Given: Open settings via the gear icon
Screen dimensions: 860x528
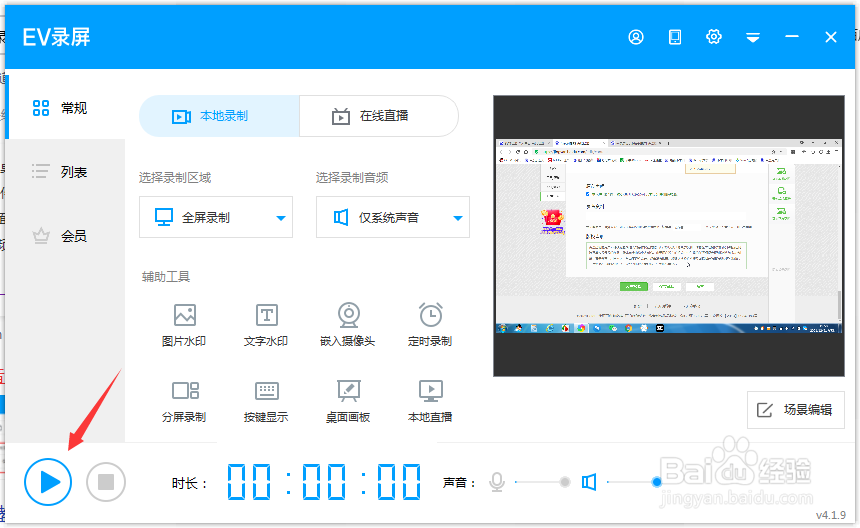Looking at the screenshot, I should [714, 37].
